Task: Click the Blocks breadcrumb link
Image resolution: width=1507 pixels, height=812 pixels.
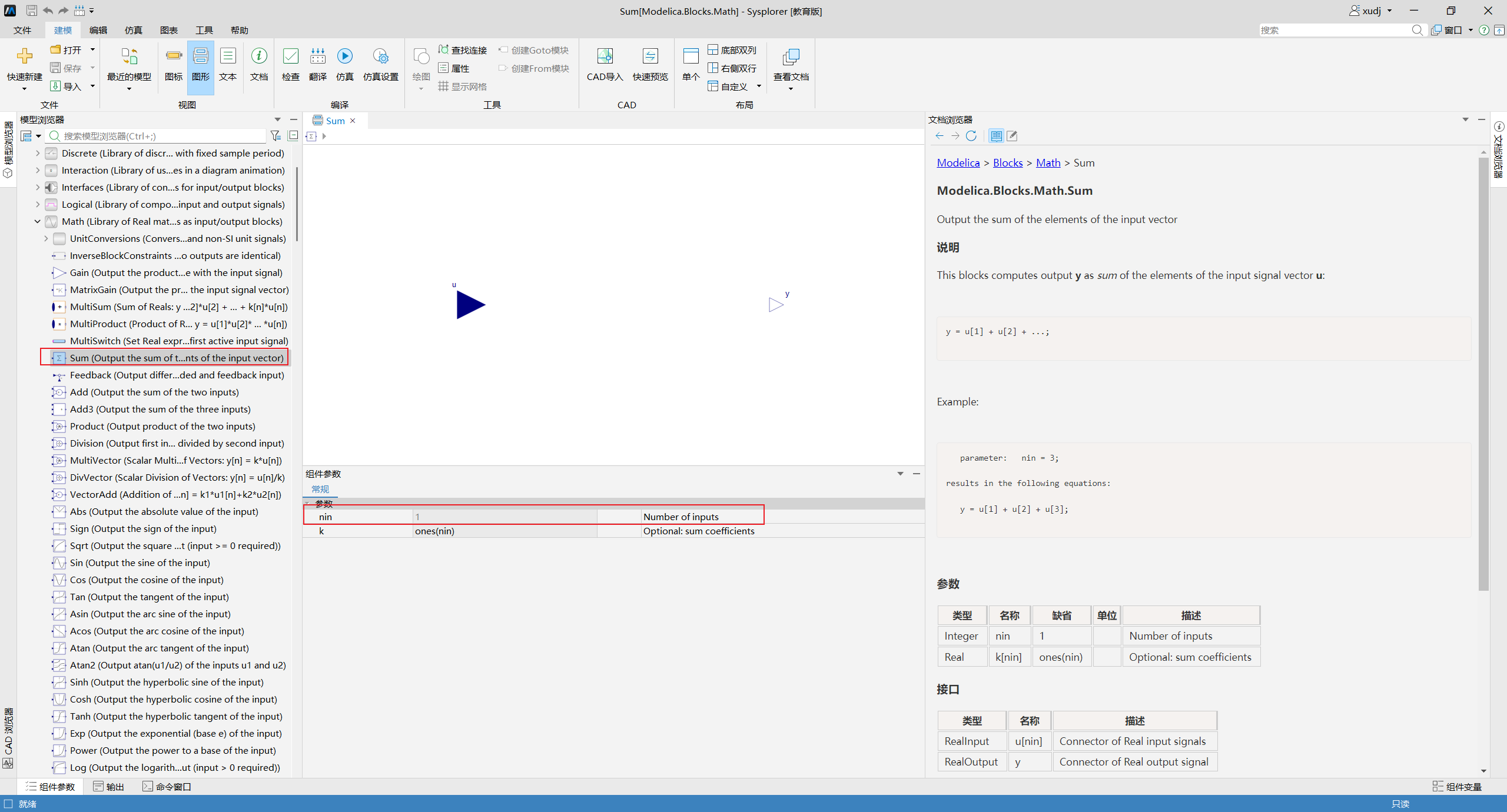Action: click(1008, 163)
